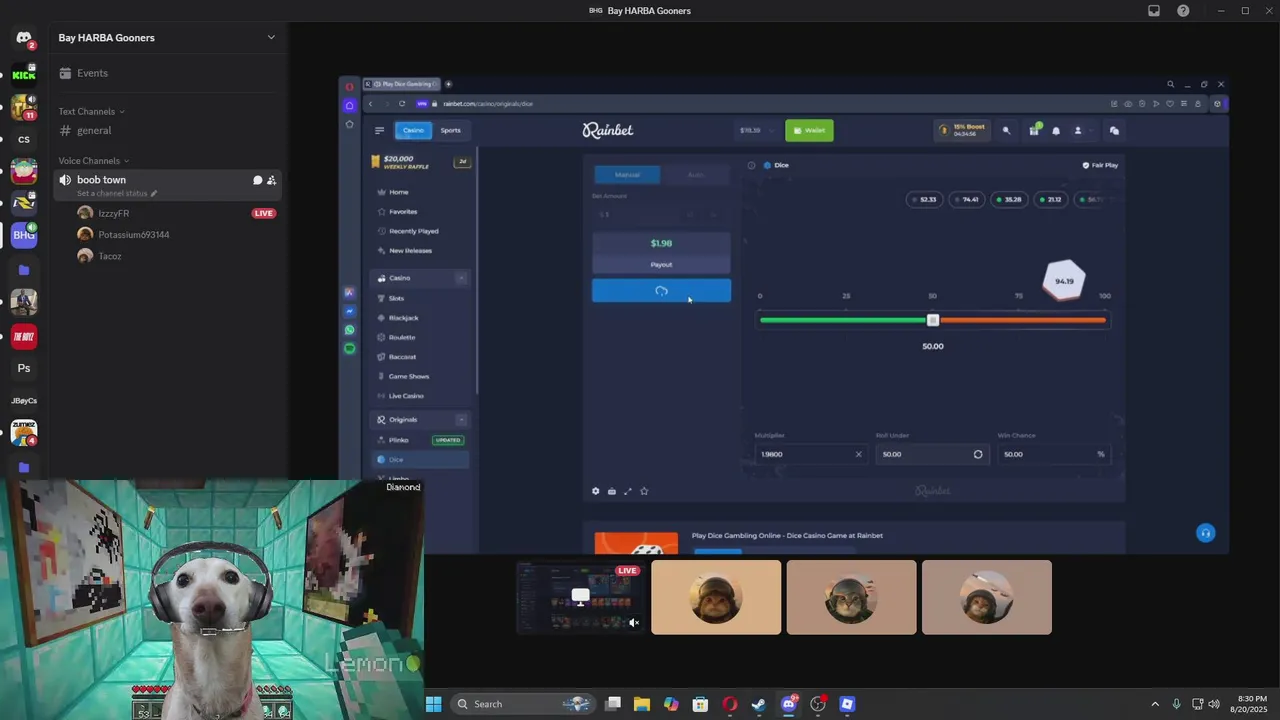
Task: Open File Explorer from taskbar
Action: [642, 704]
